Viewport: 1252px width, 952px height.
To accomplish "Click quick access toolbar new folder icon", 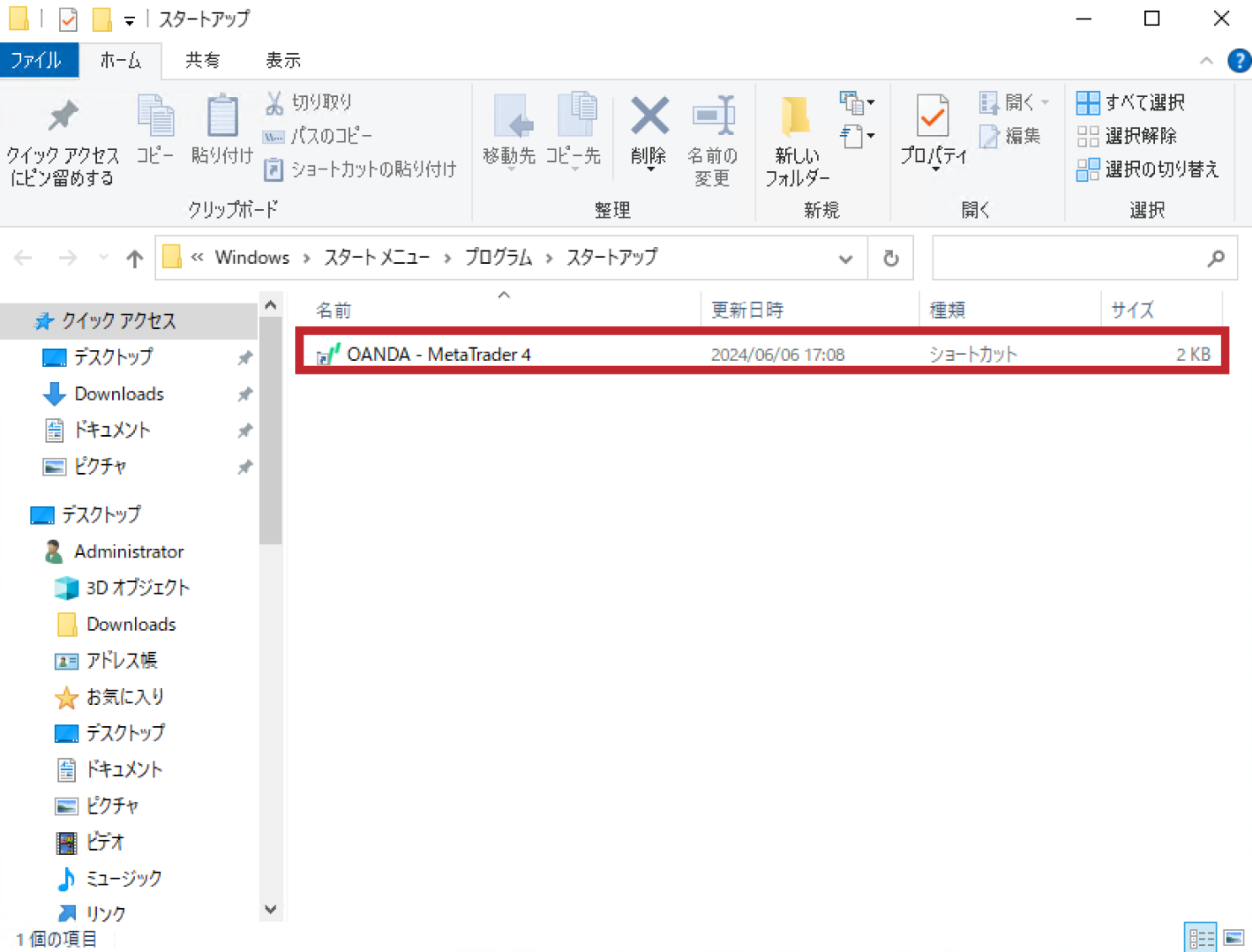I will coord(101,19).
